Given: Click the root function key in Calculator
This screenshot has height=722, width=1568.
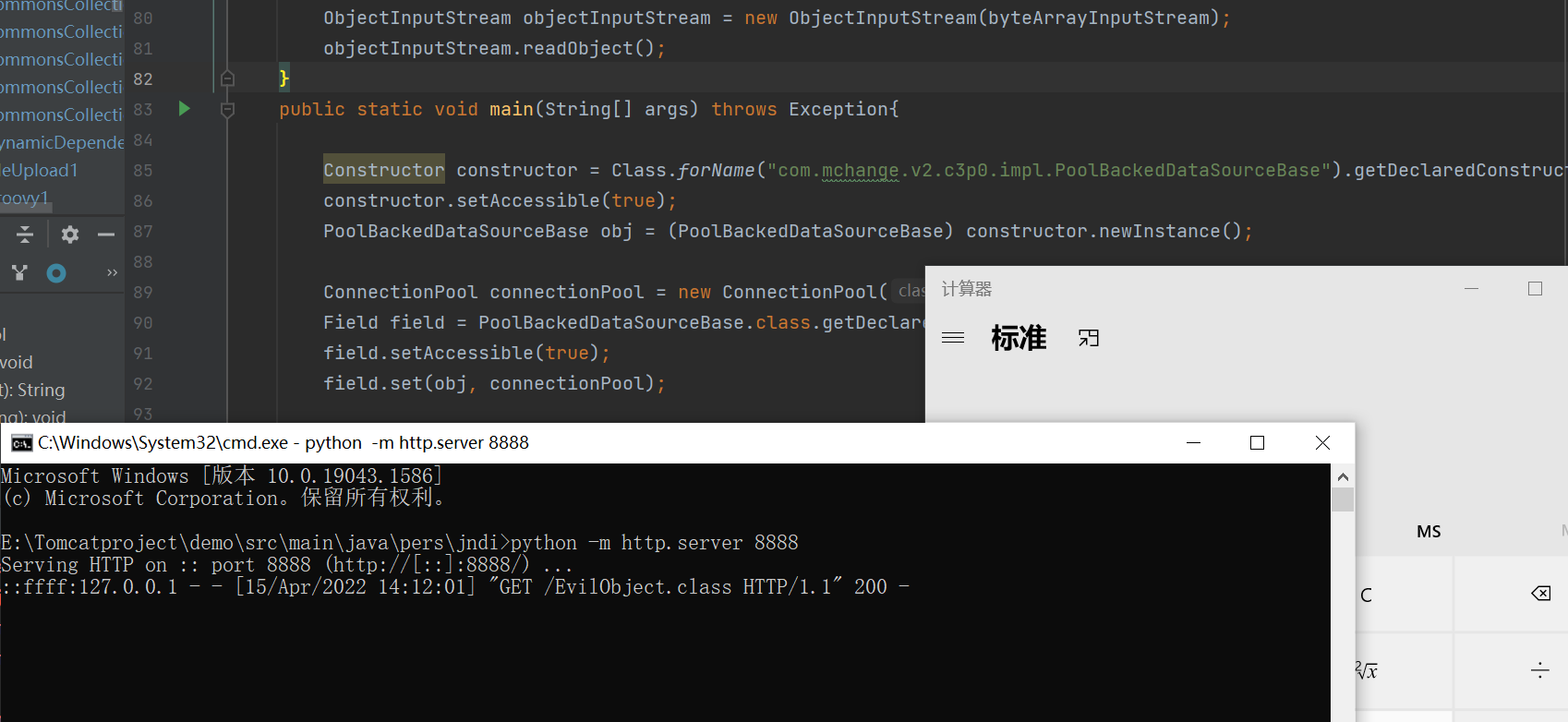Looking at the screenshot, I should coord(1405,671).
